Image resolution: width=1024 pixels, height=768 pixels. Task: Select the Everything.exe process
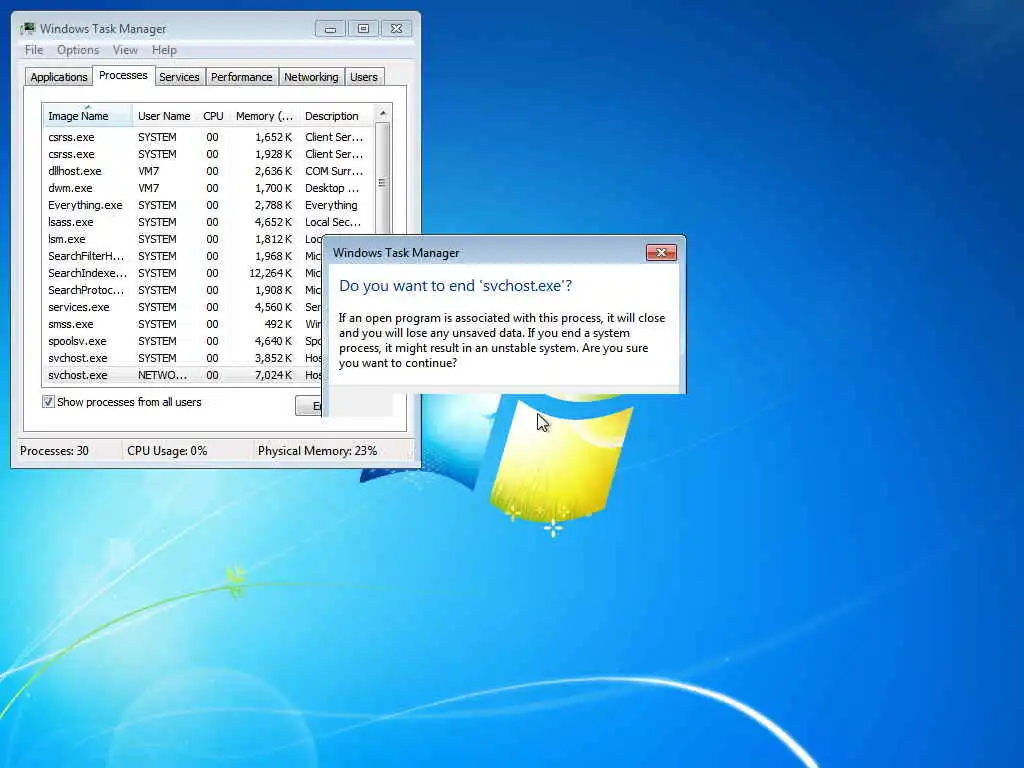tap(208, 205)
